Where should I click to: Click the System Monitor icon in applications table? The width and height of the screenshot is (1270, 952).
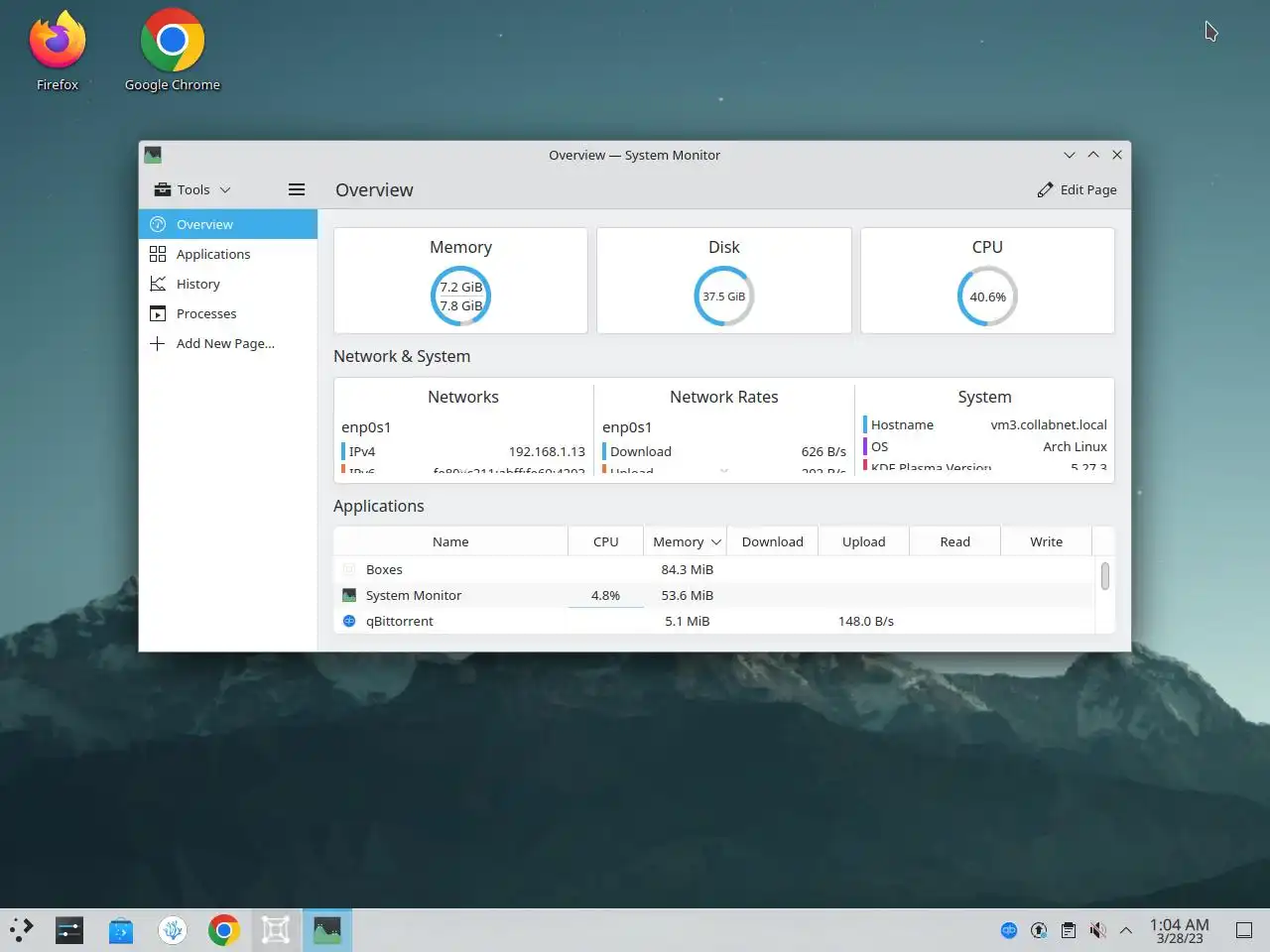349,595
